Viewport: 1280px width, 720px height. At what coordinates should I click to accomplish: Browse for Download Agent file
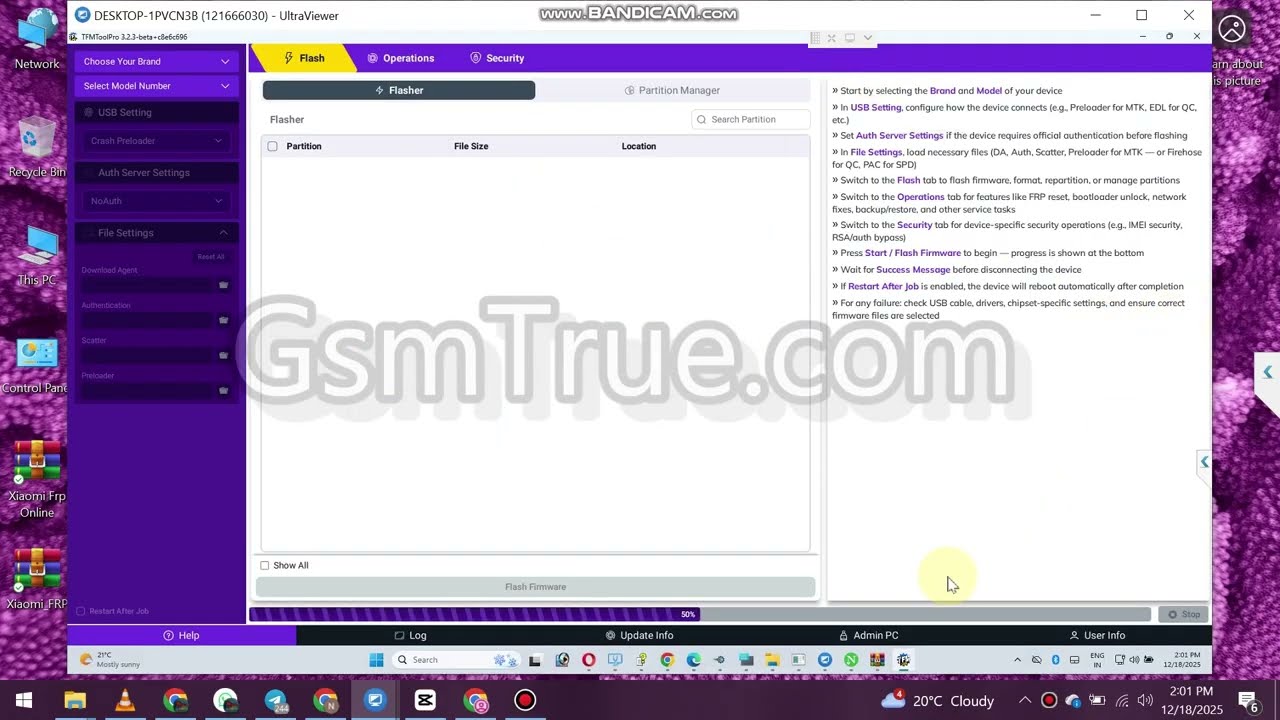(x=223, y=285)
